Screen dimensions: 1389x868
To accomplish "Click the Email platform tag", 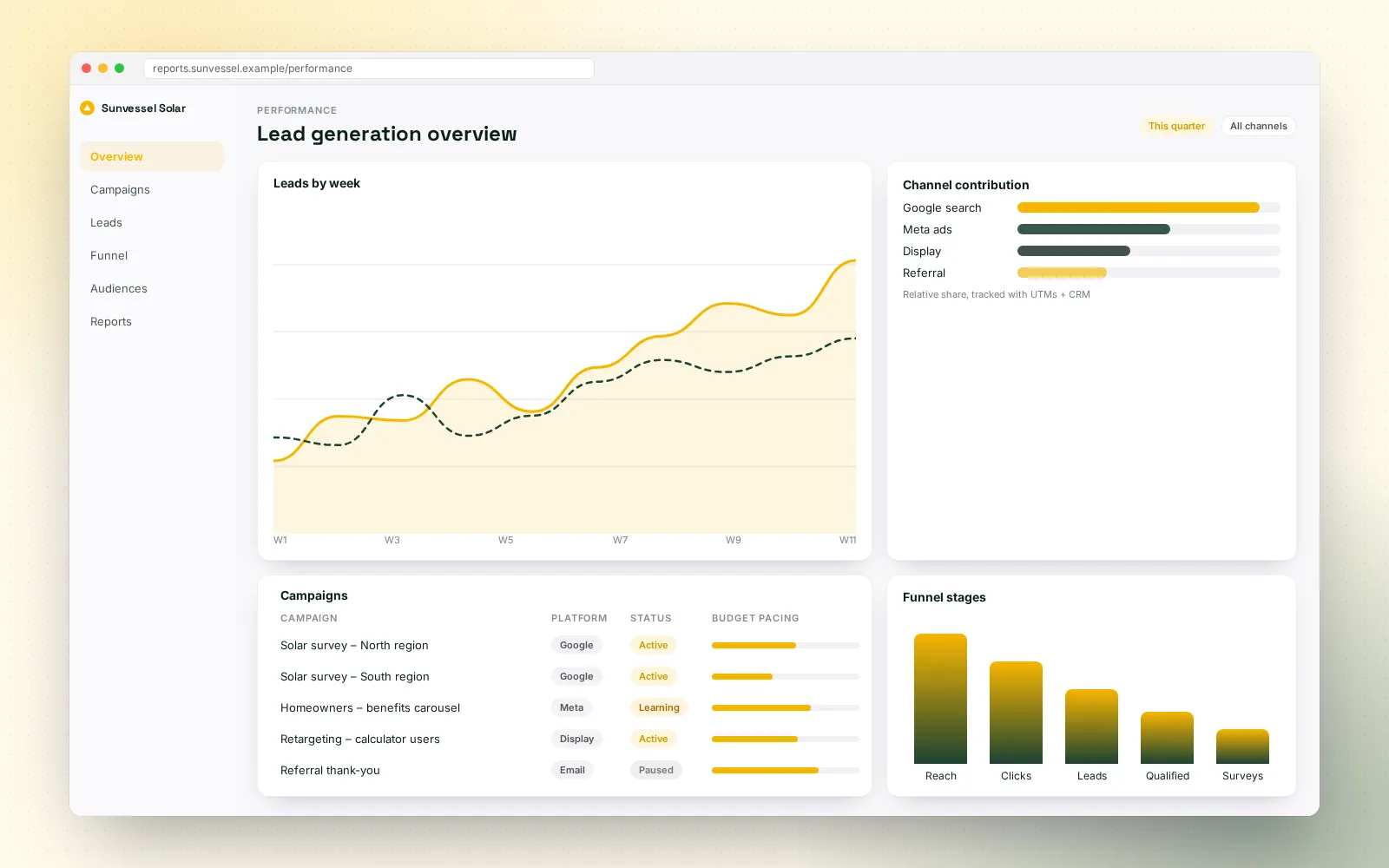I will [572, 770].
